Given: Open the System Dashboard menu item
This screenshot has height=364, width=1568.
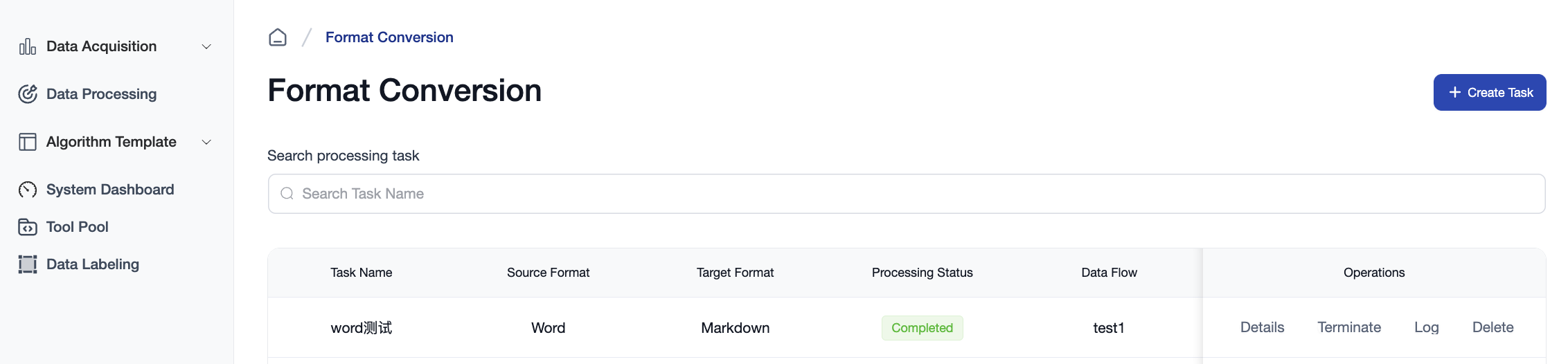Looking at the screenshot, I should 110,190.
